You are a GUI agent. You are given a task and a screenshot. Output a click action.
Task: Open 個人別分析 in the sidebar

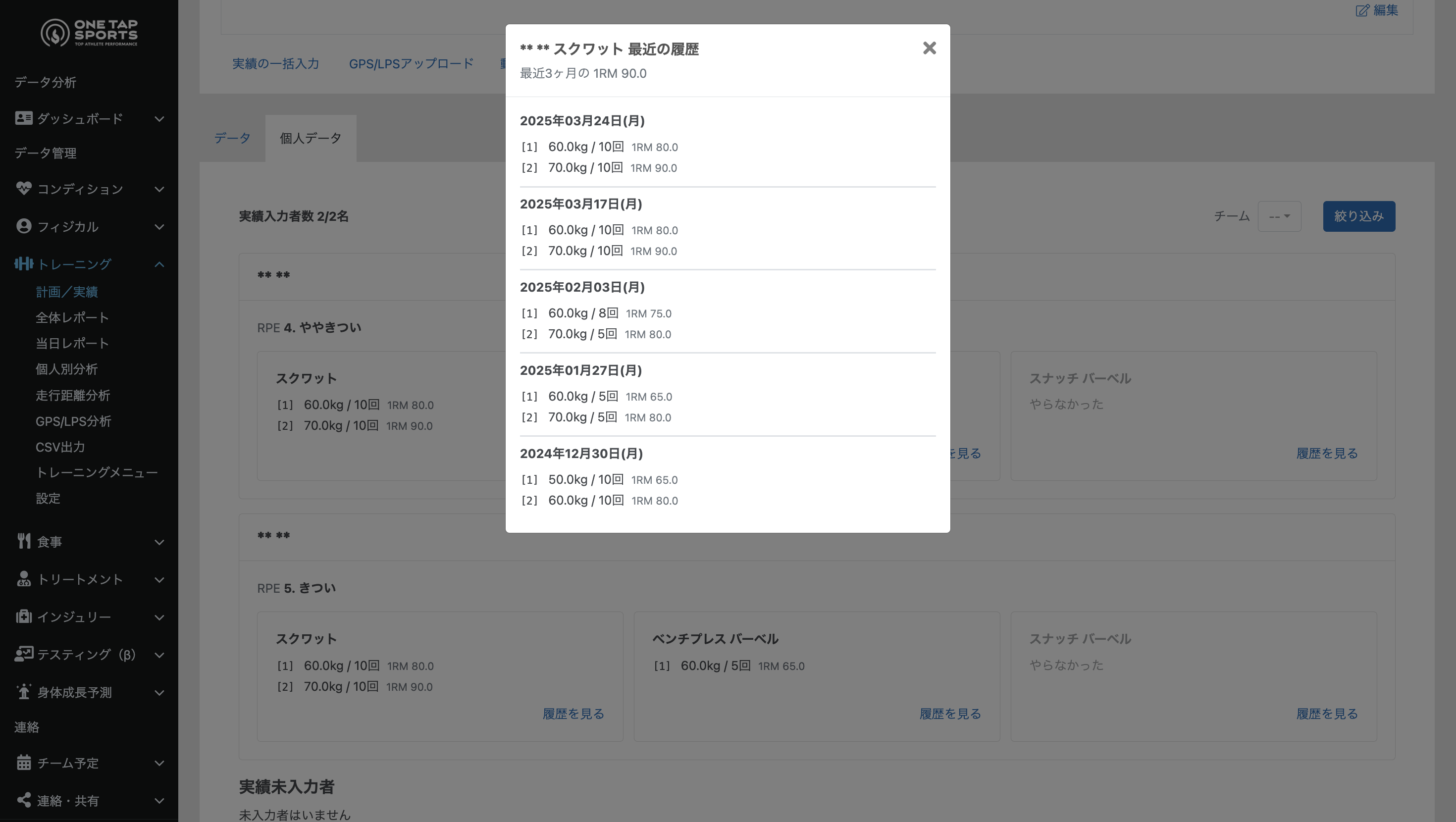(x=67, y=369)
